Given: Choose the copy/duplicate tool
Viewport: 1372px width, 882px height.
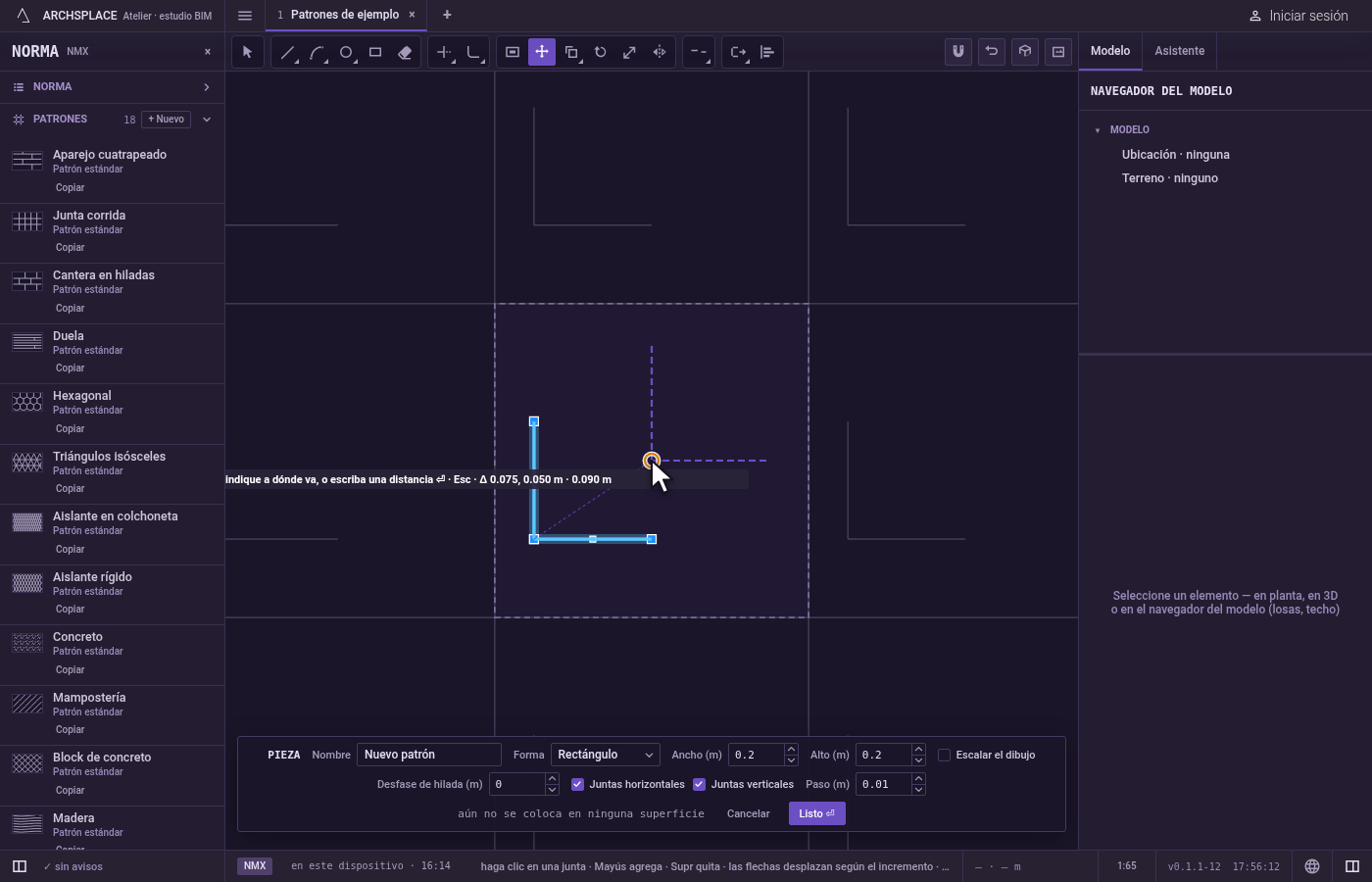Looking at the screenshot, I should pos(571,52).
